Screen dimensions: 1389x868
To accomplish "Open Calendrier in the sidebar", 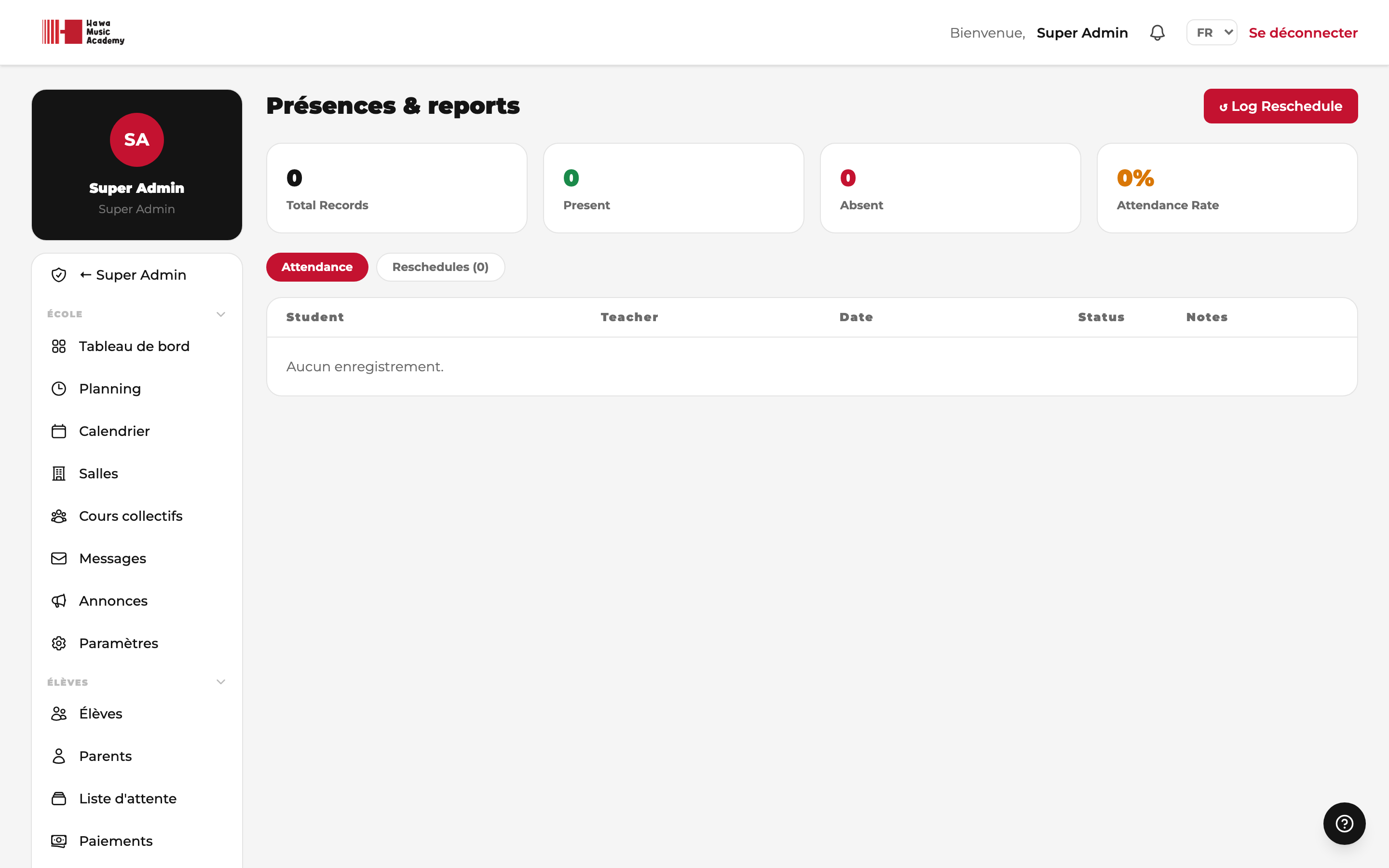I will pyautogui.click(x=136, y=431).
